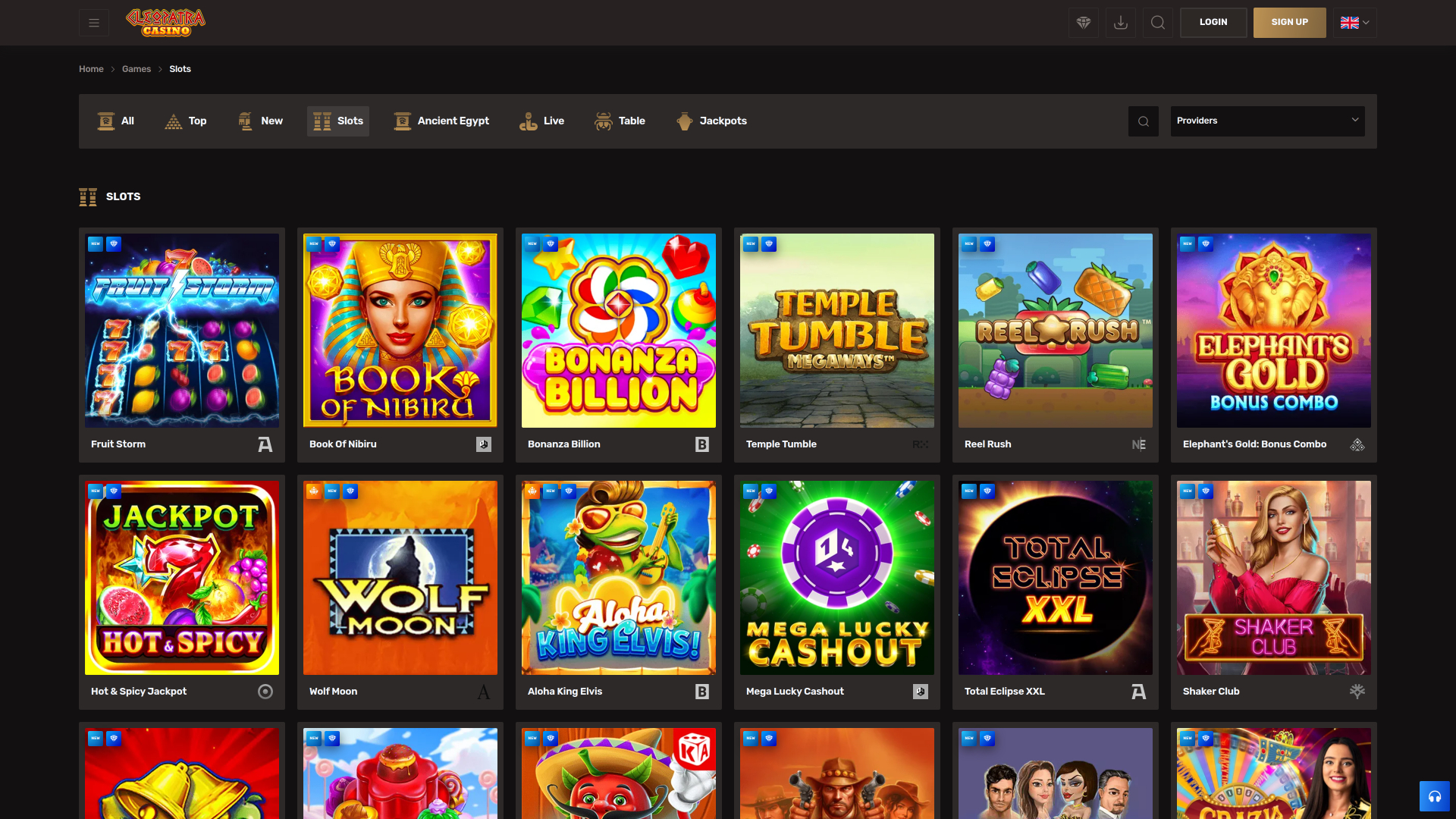Click the search icon beside Providers filter
Viewport: 1456px width, 819px height.
pos(1144,121)
